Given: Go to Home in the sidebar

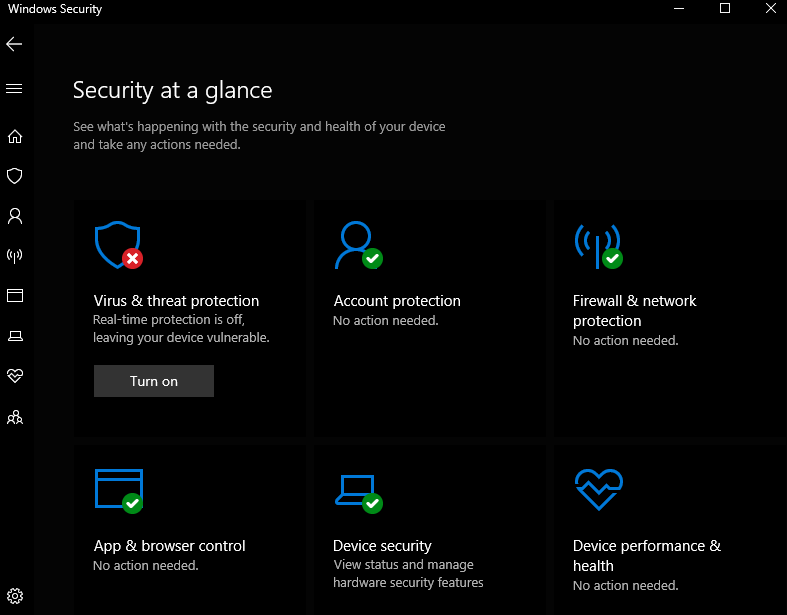Looking at the screenshot, I should 15,136.
